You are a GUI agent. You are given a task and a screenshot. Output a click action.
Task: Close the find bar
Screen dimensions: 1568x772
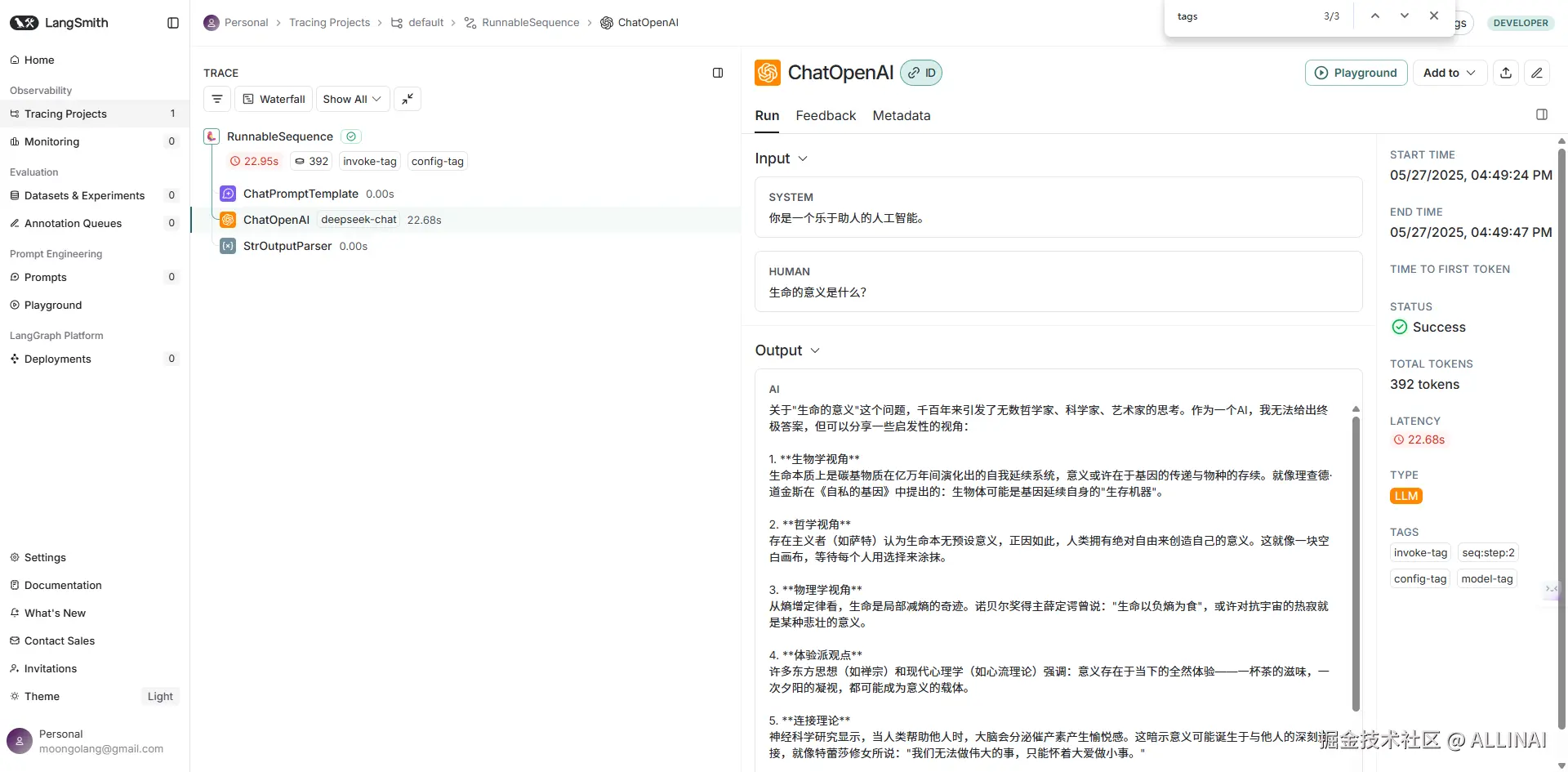1434,16
